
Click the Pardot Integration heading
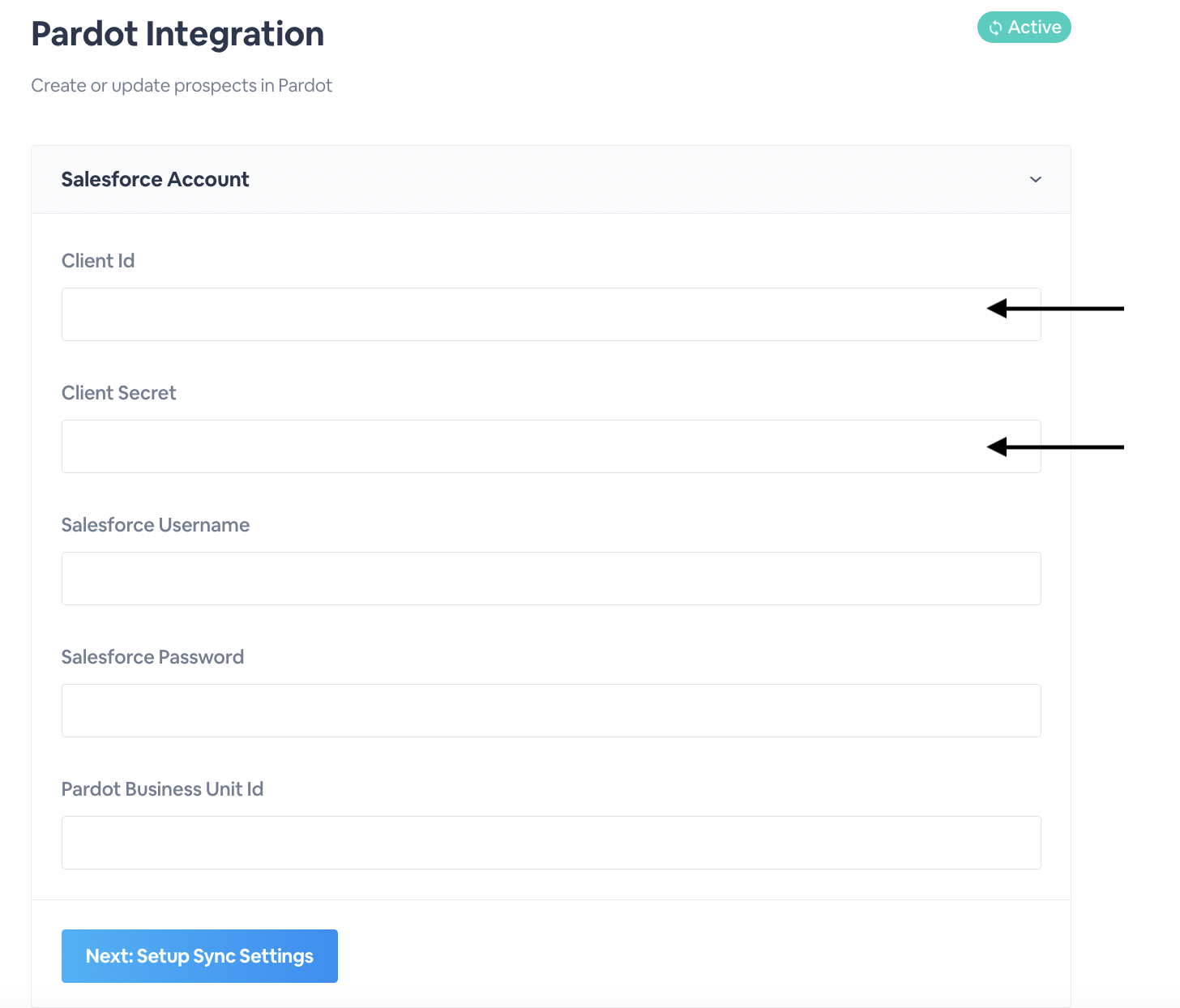click(177, 34)
